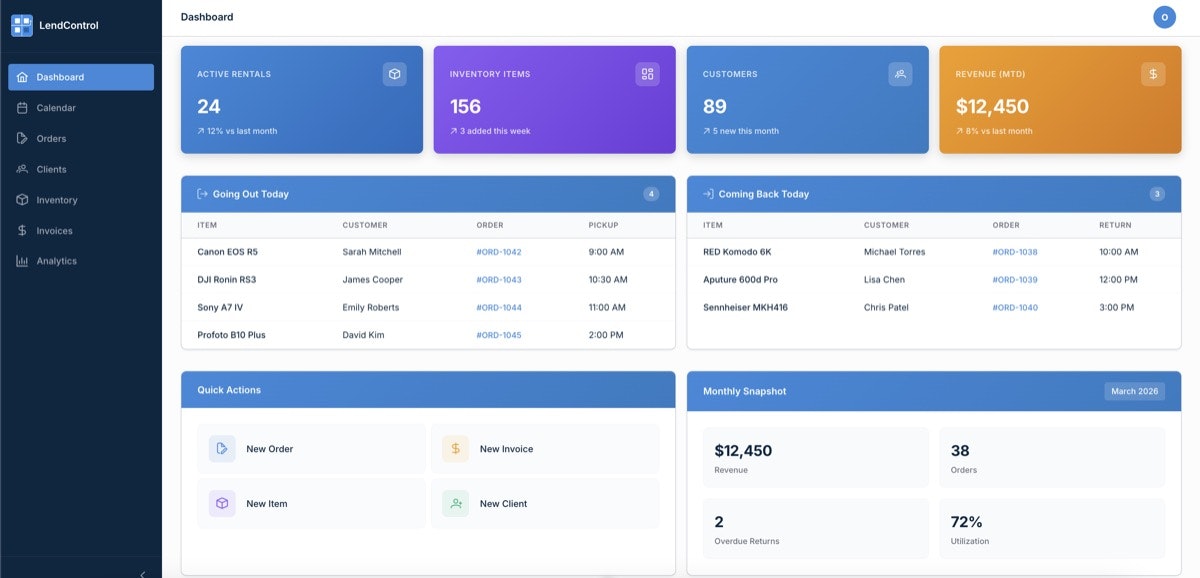Open the user avatar menu
The image size is (1200, 578).
tap(1164, 16)
